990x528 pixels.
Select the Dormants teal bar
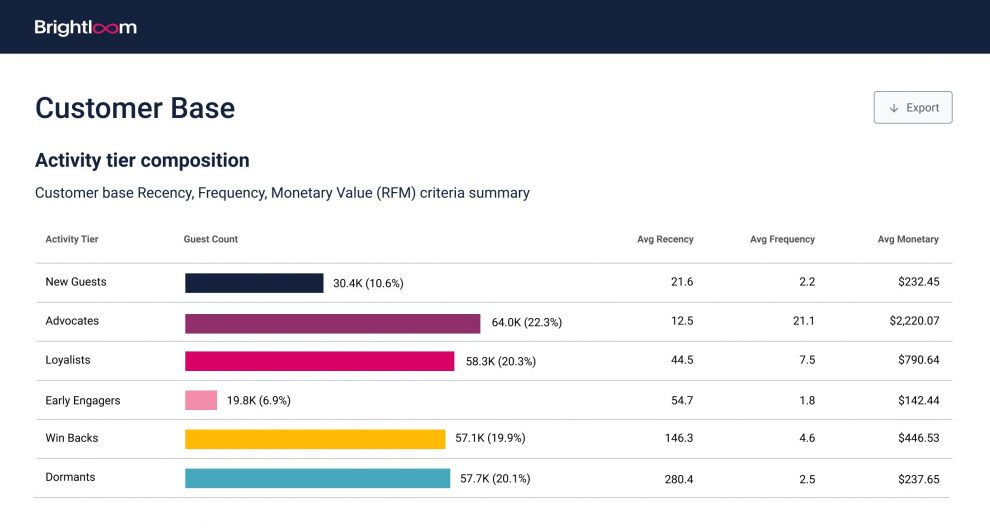click(318, 478)
